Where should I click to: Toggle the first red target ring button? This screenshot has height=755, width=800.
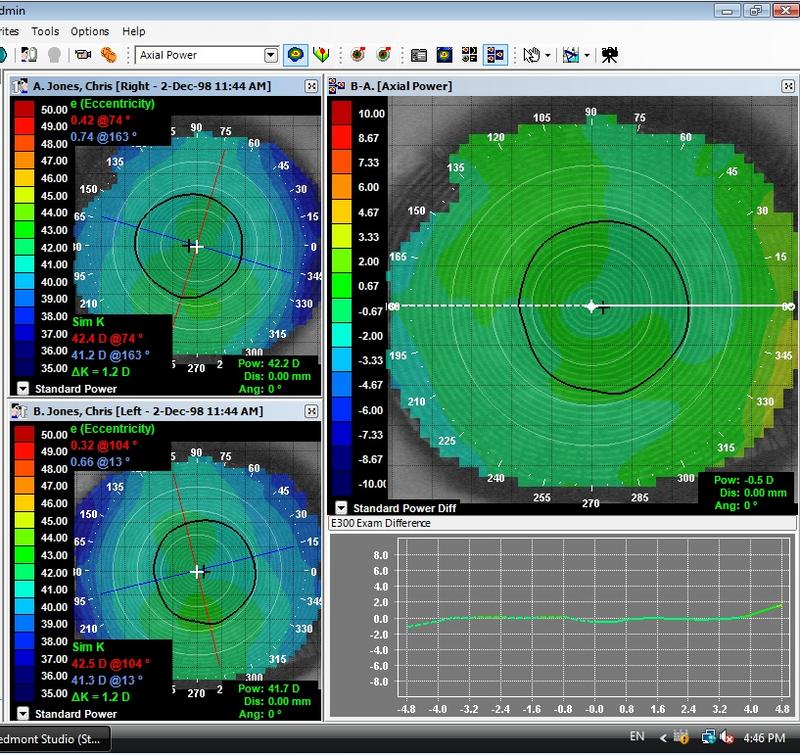[x=358, y=55]
